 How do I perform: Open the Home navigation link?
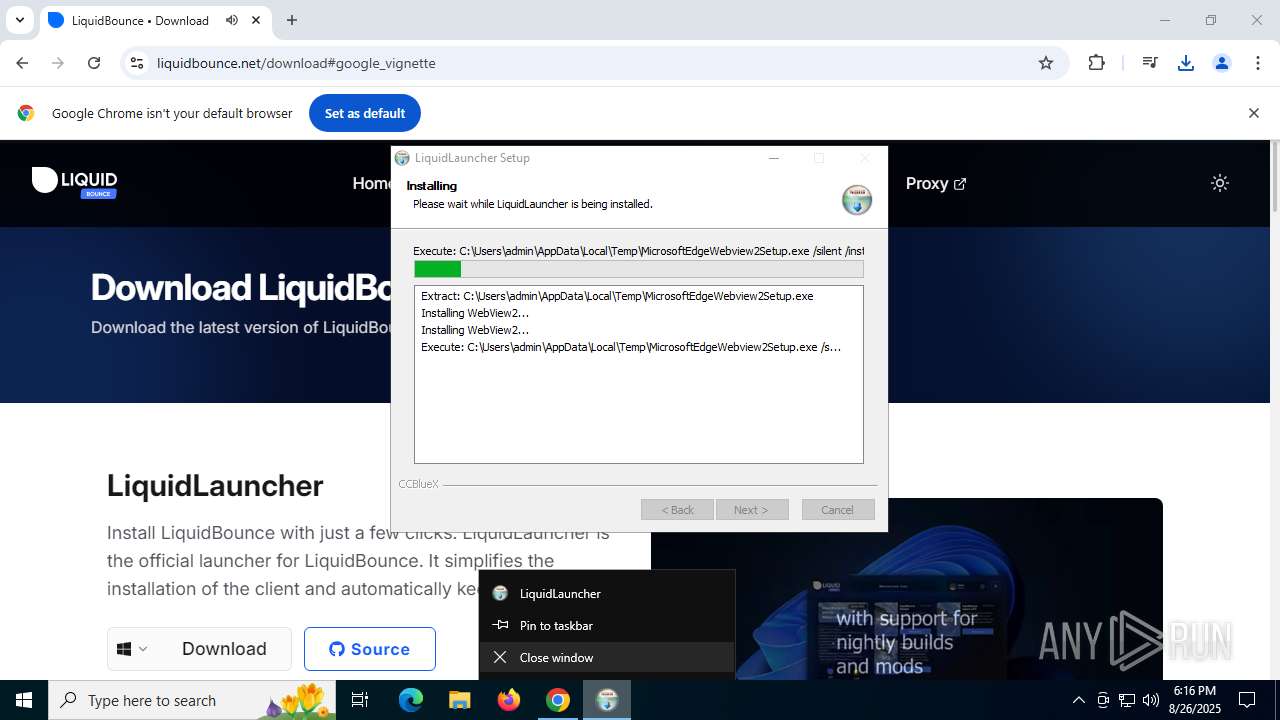tap(371, 183)
